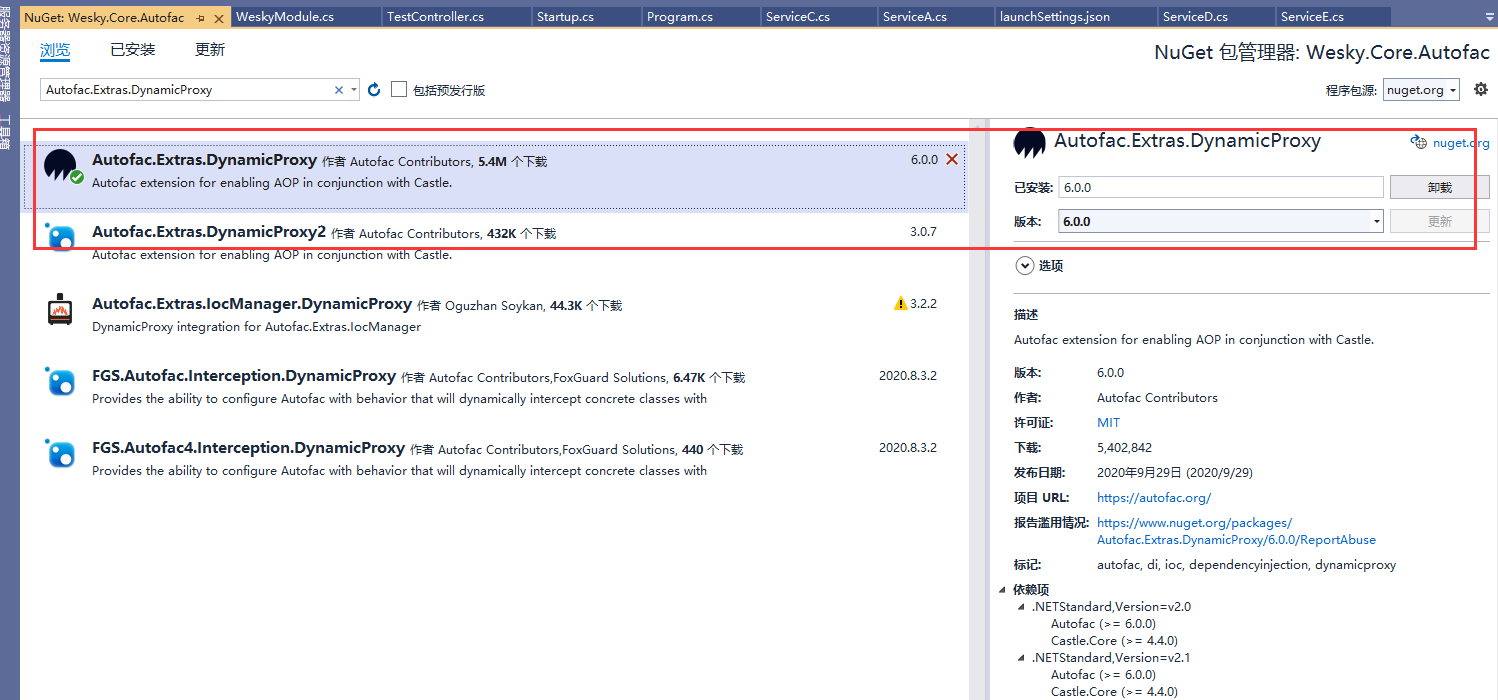Uninstall via red X on Autofac.Extras.DynamicProxy row
Viewport: 1498px width, 700px height.
click(952, 159)
